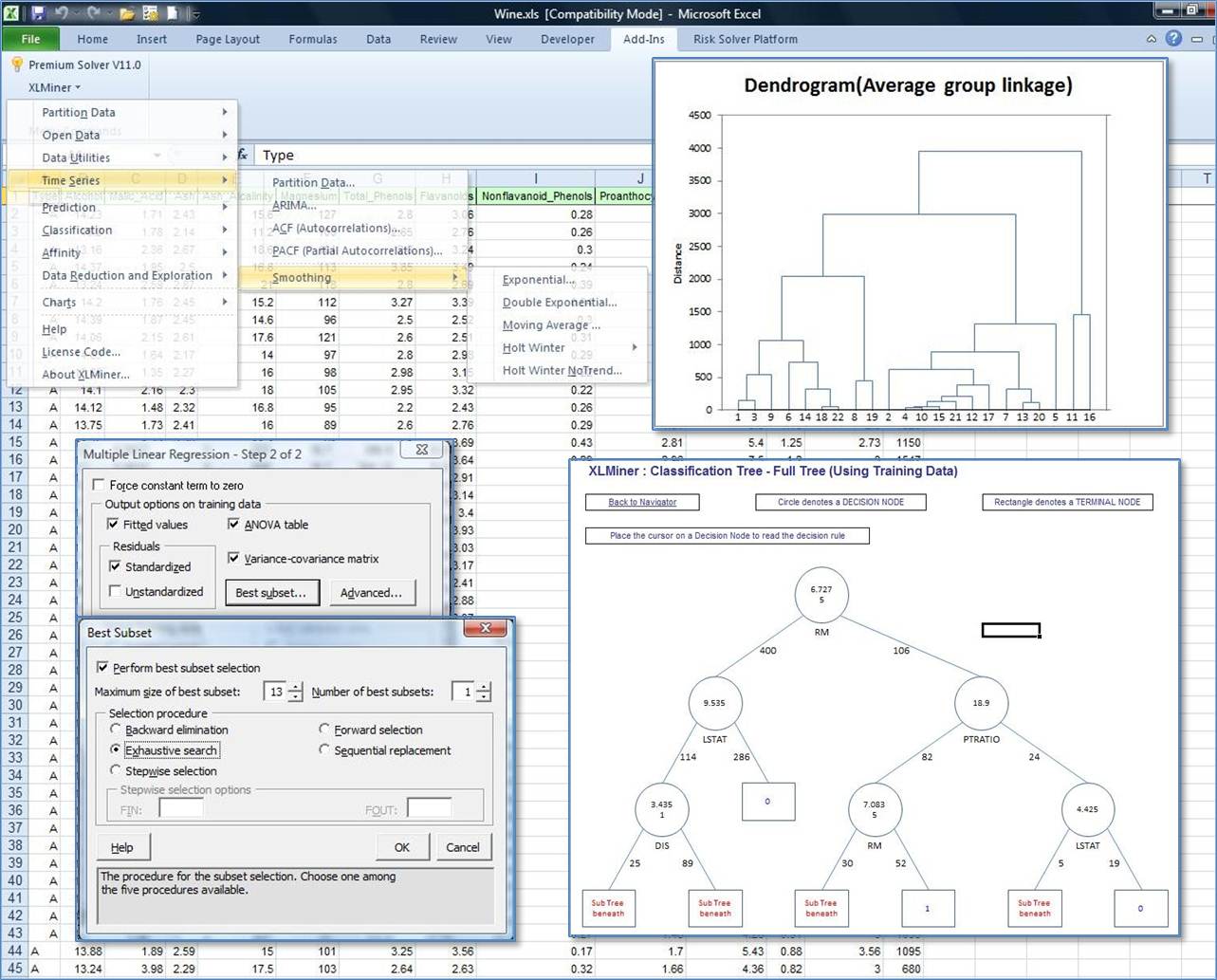
Task: Click OK in Best Subset dialog
Action: 402,847
